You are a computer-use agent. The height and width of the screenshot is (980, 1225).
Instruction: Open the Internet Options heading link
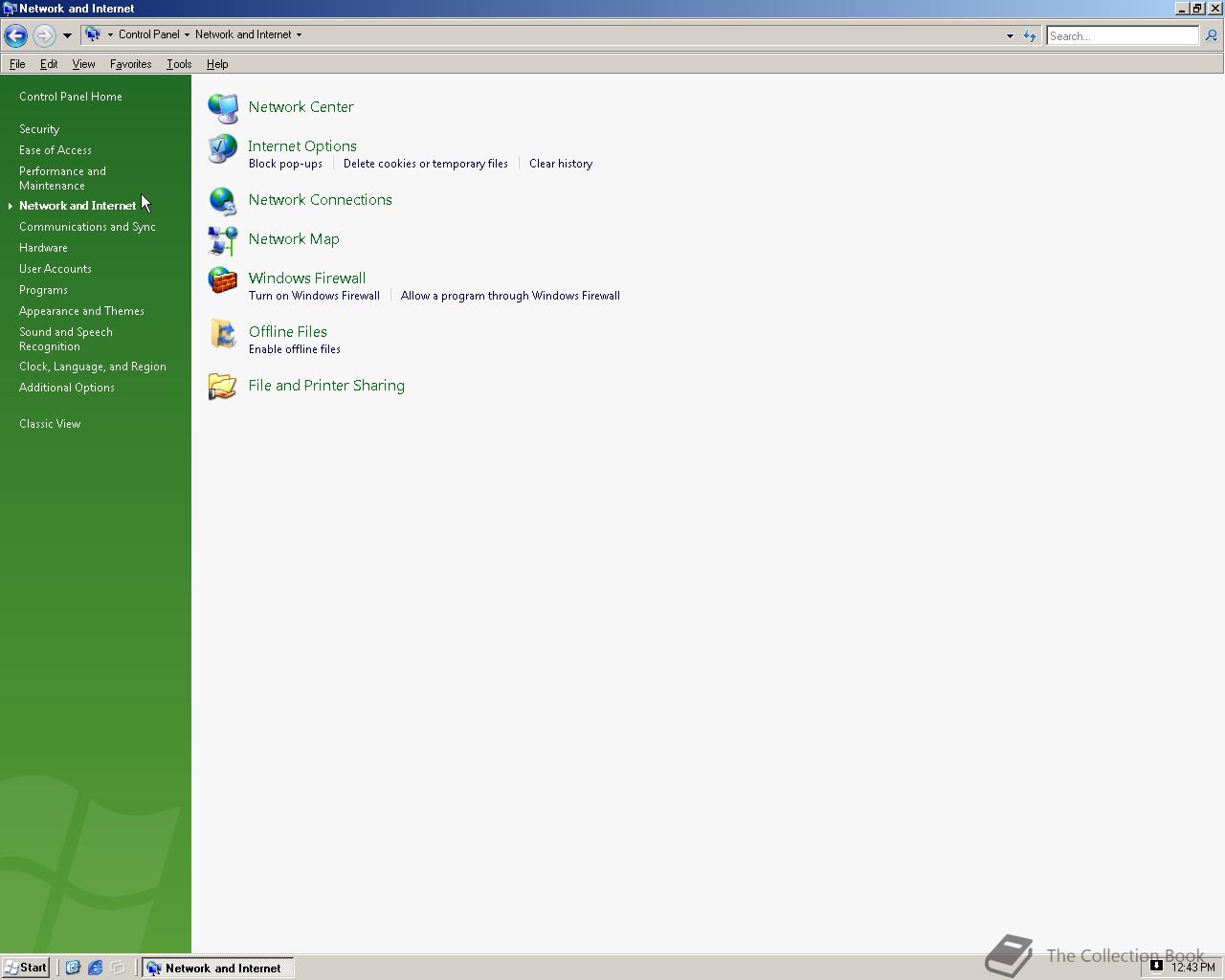[302, 146]
